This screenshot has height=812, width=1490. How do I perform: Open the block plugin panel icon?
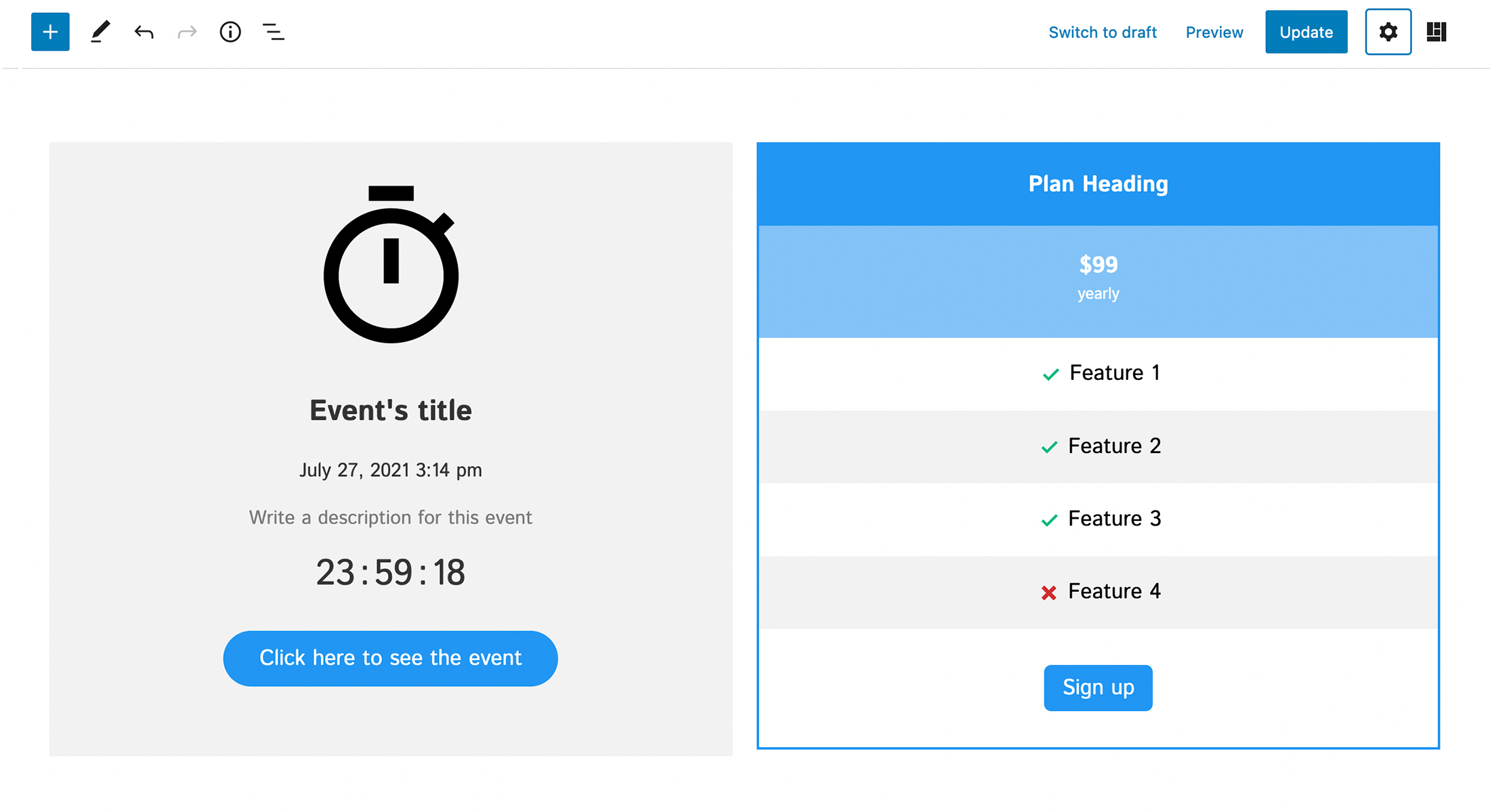click(1436, 32)
